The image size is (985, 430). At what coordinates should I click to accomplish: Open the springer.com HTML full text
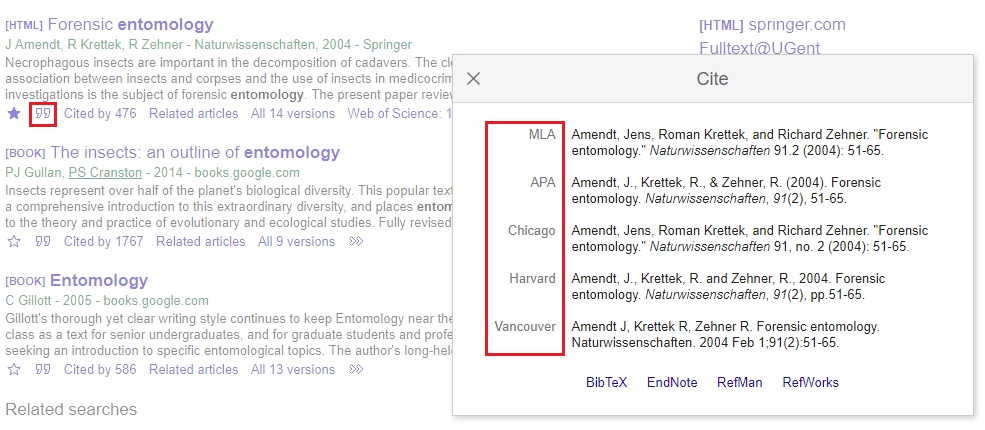(772, 25)
